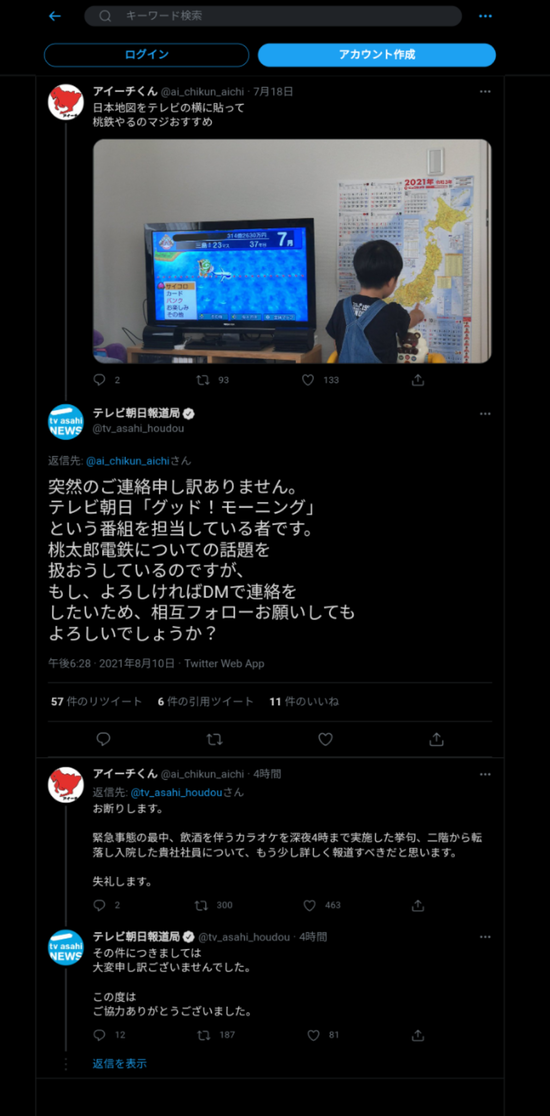Expand 返信を表示 to show replies
The image size is (550, 1116).
[x=120, y=1063]
